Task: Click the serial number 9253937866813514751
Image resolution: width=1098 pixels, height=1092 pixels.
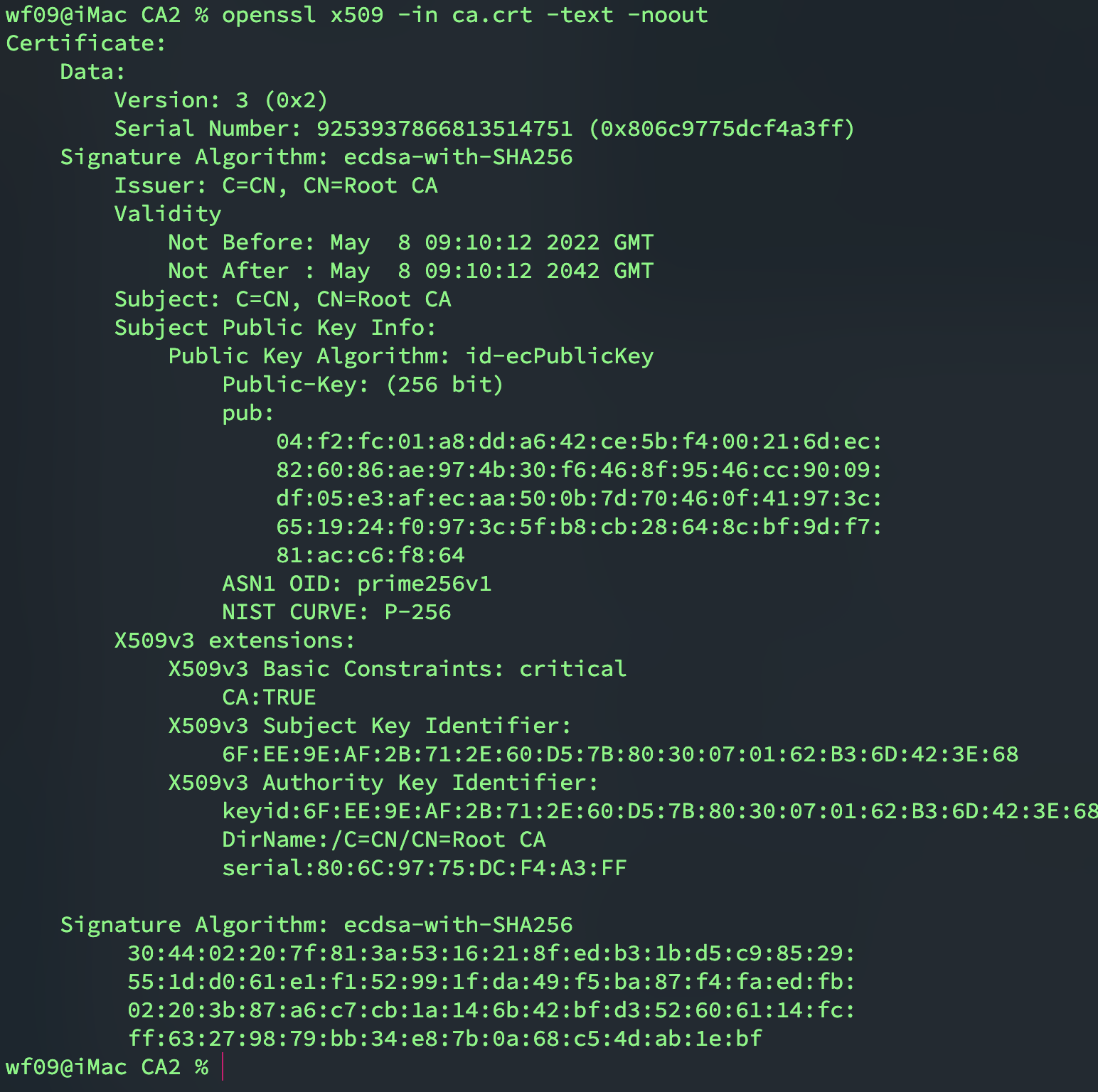Action: [x=444, y=129]
